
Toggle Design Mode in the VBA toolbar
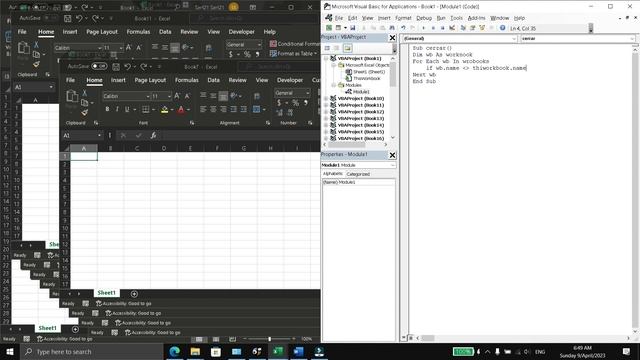452,28
